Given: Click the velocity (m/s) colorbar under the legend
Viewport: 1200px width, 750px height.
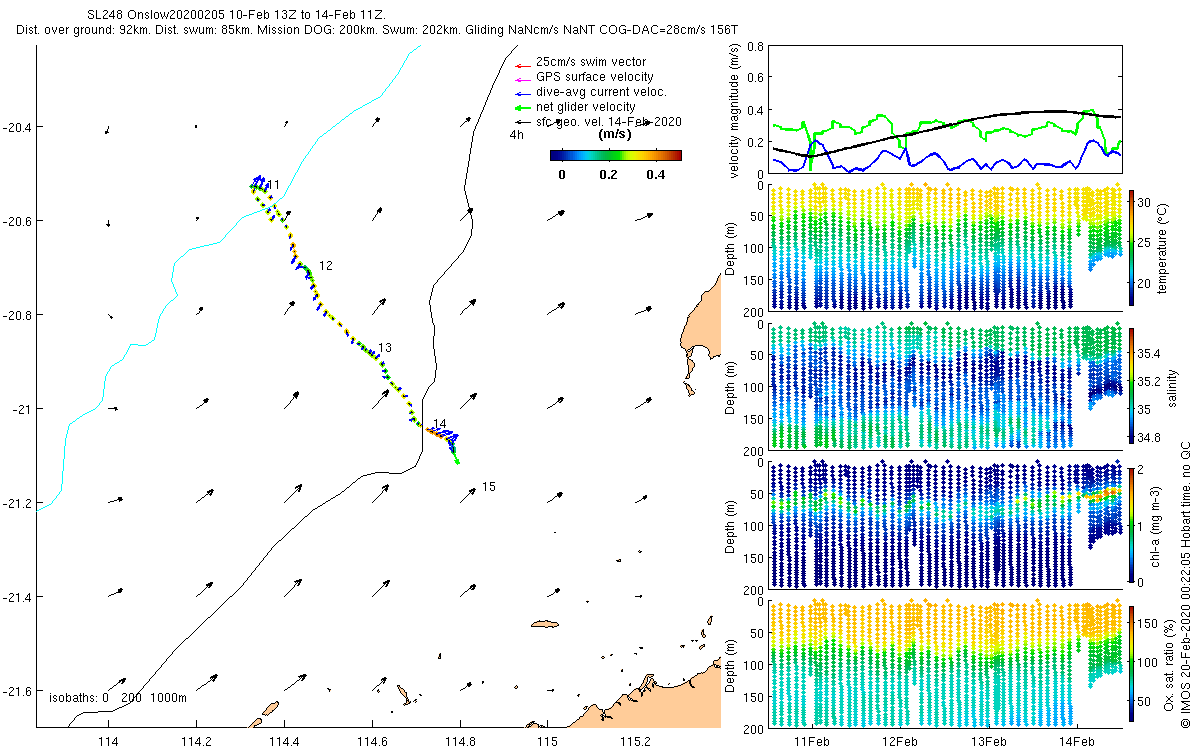Looking at the screenshot, I should 616,155.
